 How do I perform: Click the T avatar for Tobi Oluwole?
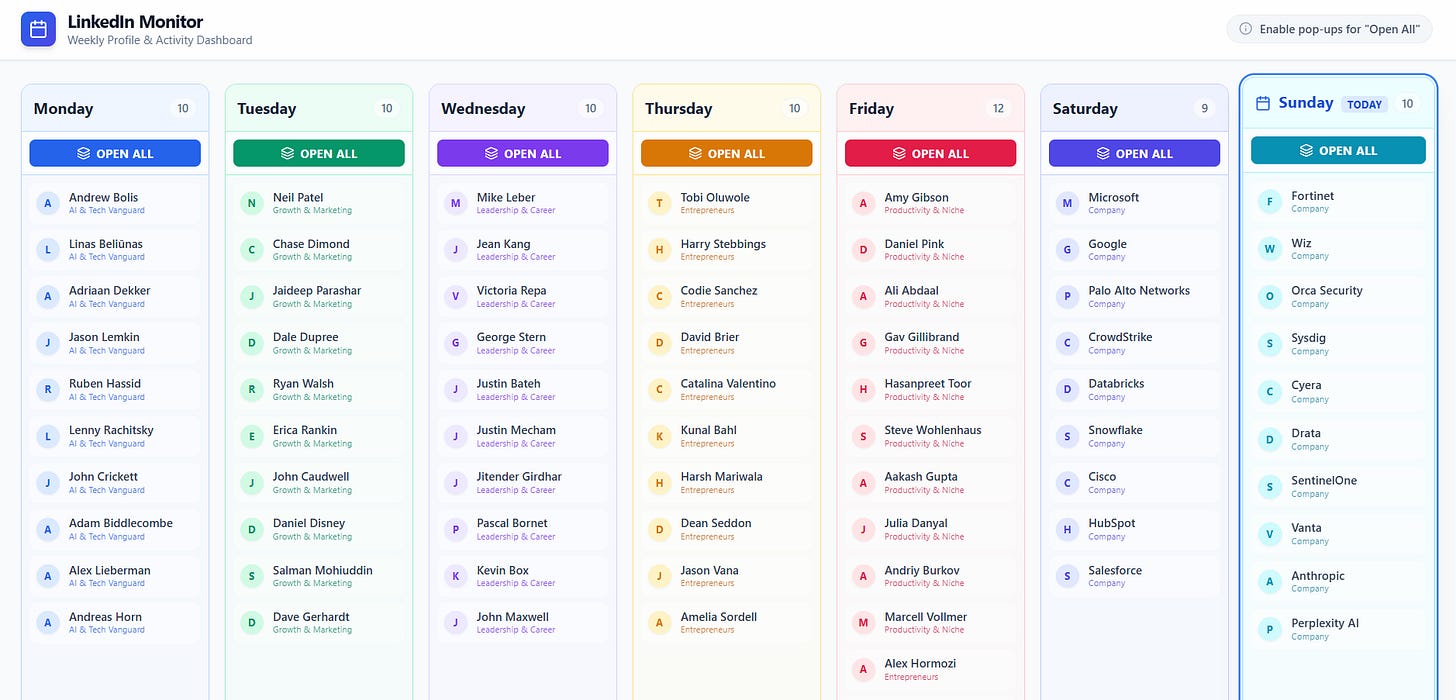(659, 203)
